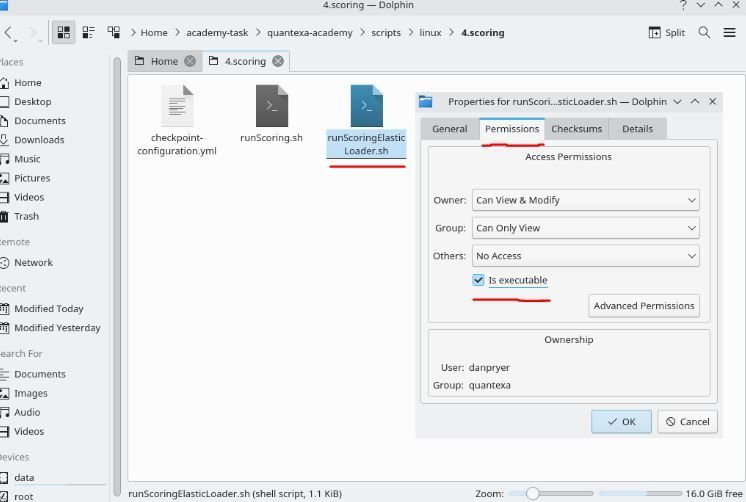Close the 4.scoring tab

point(278,61)
